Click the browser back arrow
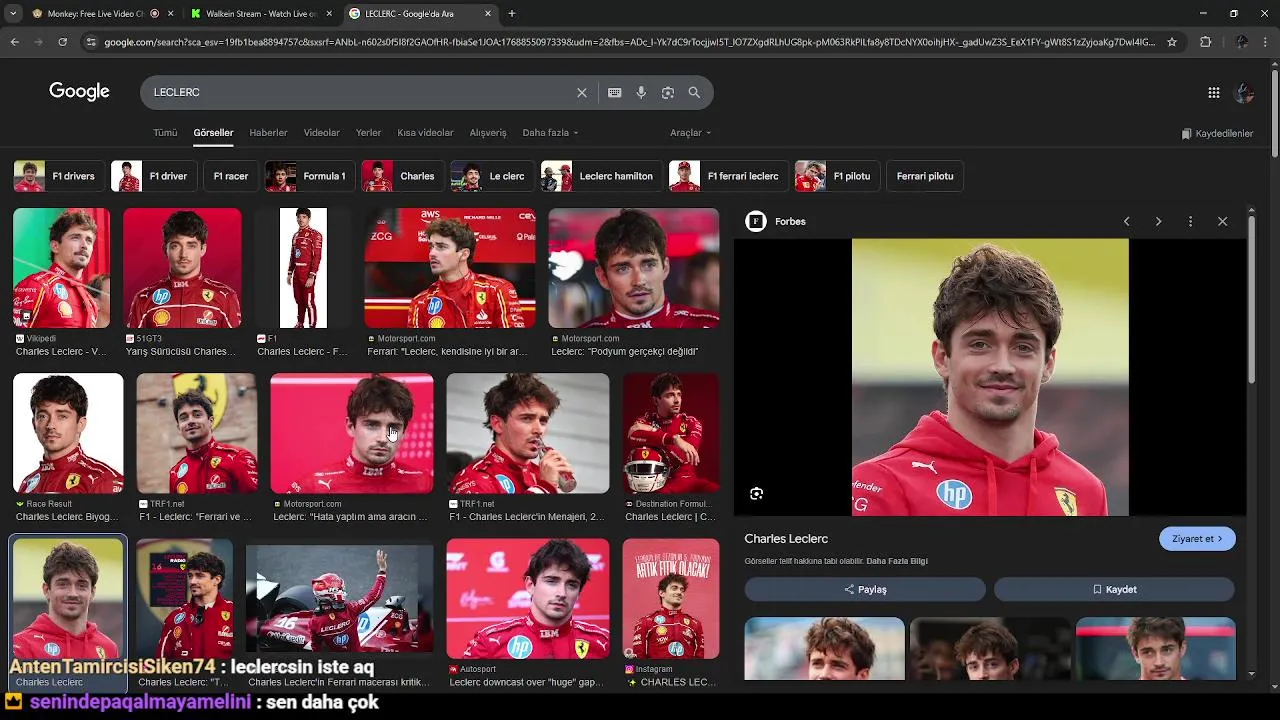1280x720 pixels. (x=14, y=42)
